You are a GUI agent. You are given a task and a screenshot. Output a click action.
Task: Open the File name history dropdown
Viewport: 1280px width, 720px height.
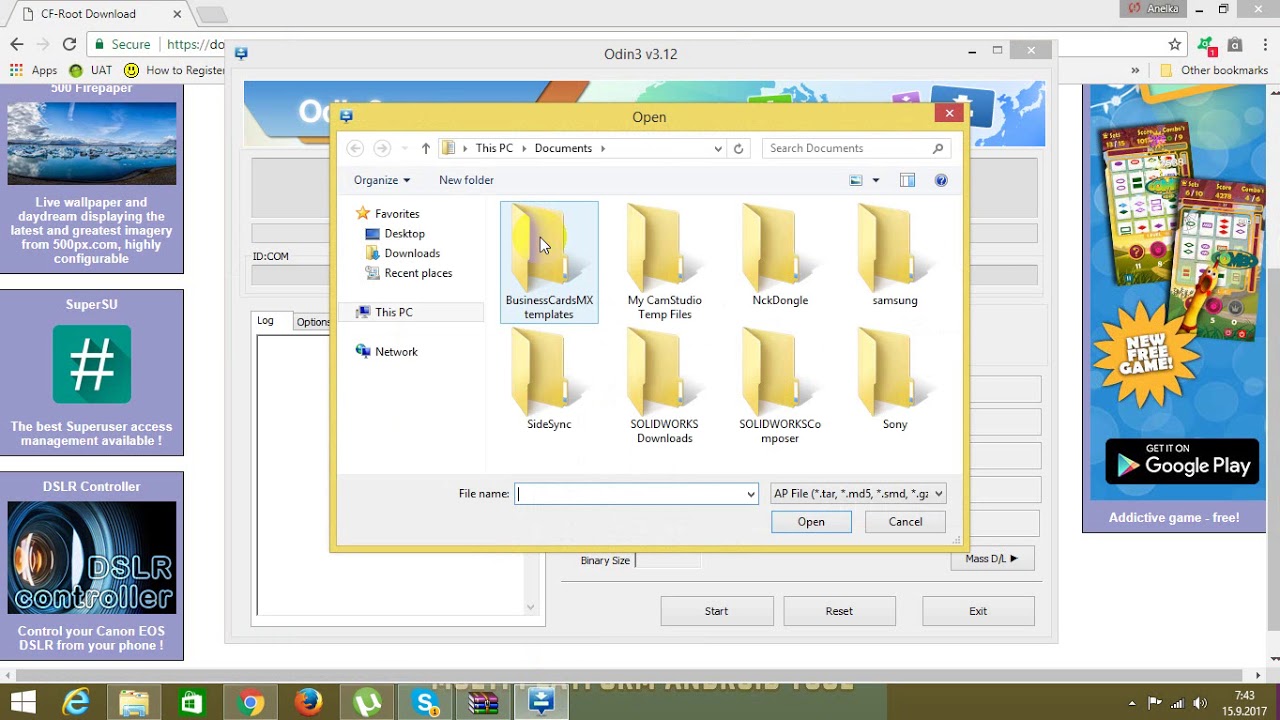coord(750,494)
